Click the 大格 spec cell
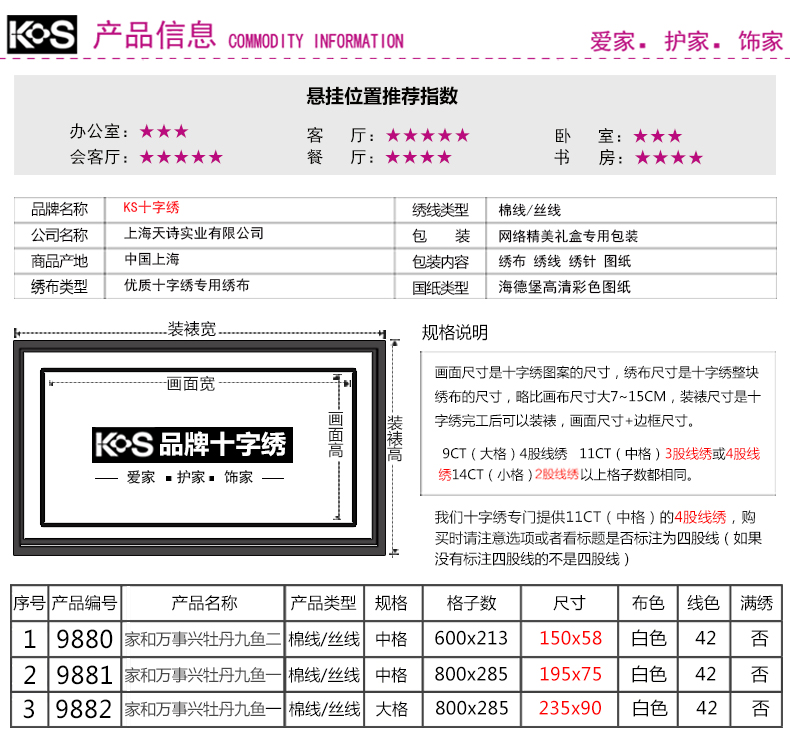This screenshot has height=732, width=790. click(392, 709)
